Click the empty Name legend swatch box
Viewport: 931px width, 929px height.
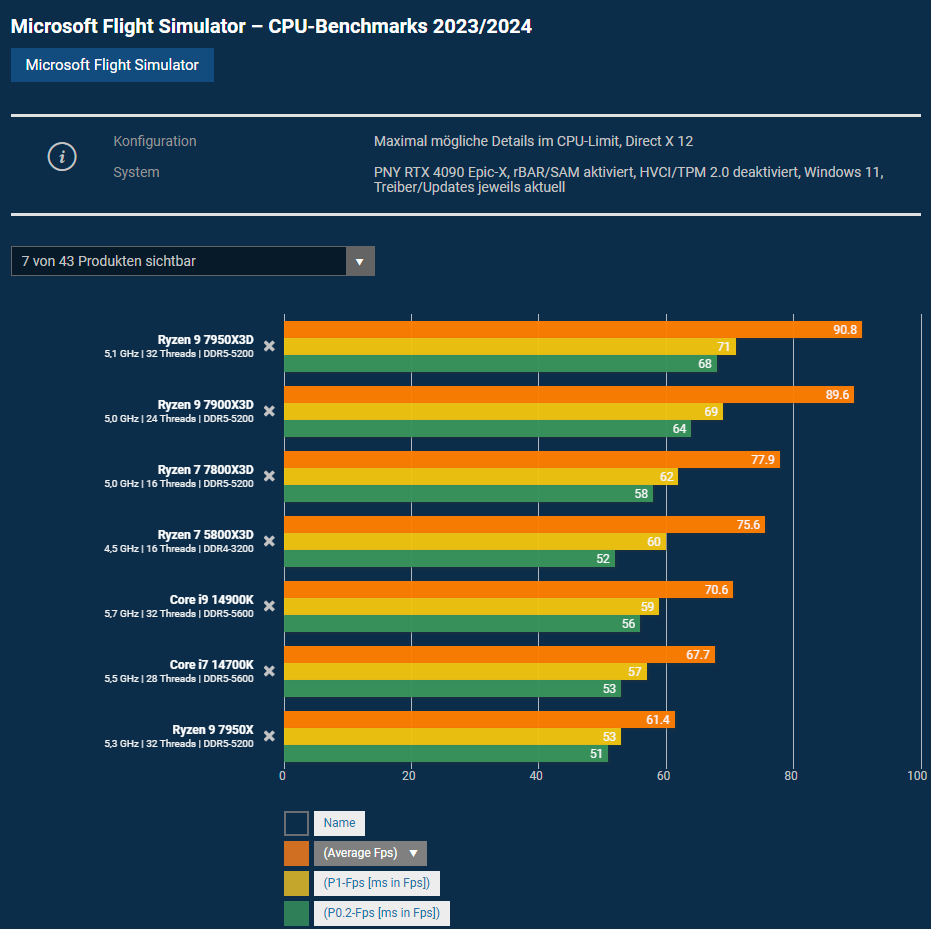pos(296,823)
